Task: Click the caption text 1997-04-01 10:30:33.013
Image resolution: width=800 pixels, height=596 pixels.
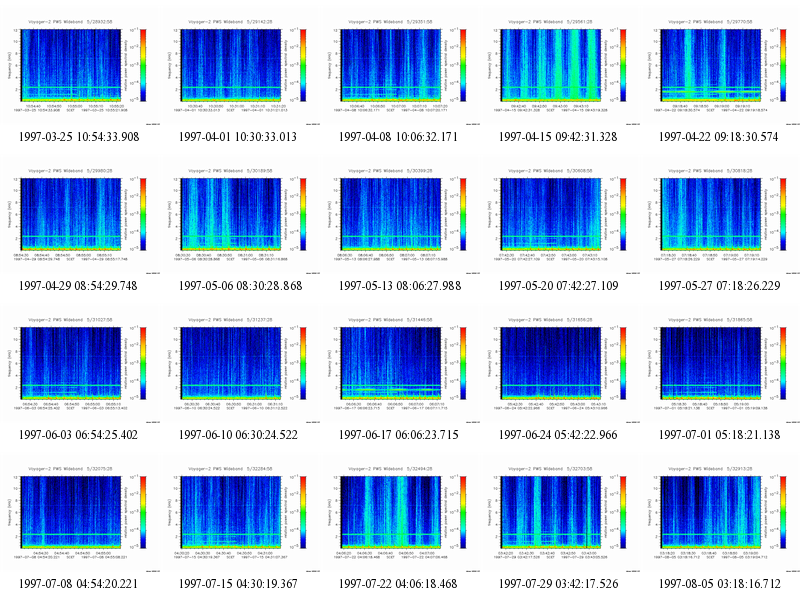Action: coord(238,137)
